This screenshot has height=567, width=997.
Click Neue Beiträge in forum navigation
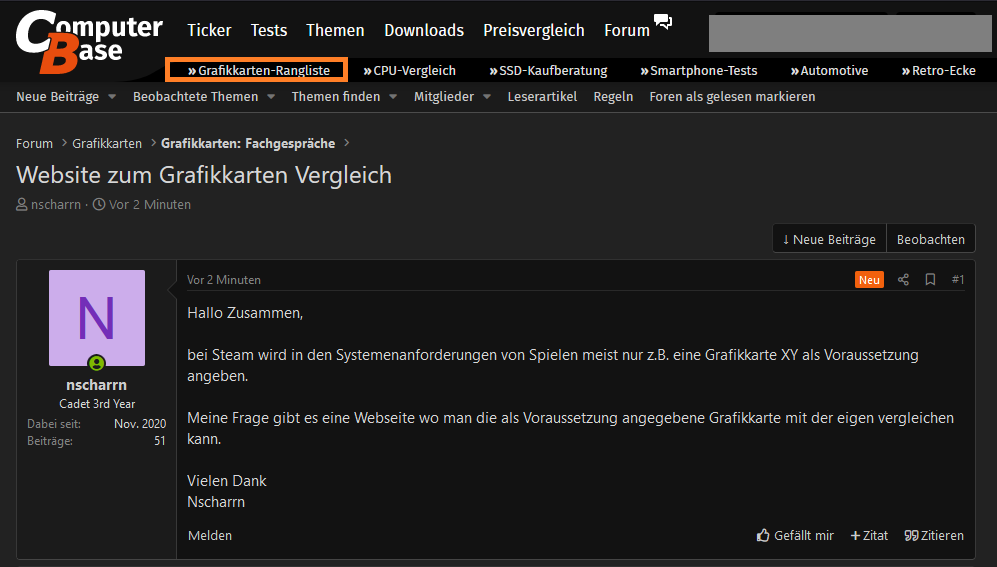(x=57, y=97)
